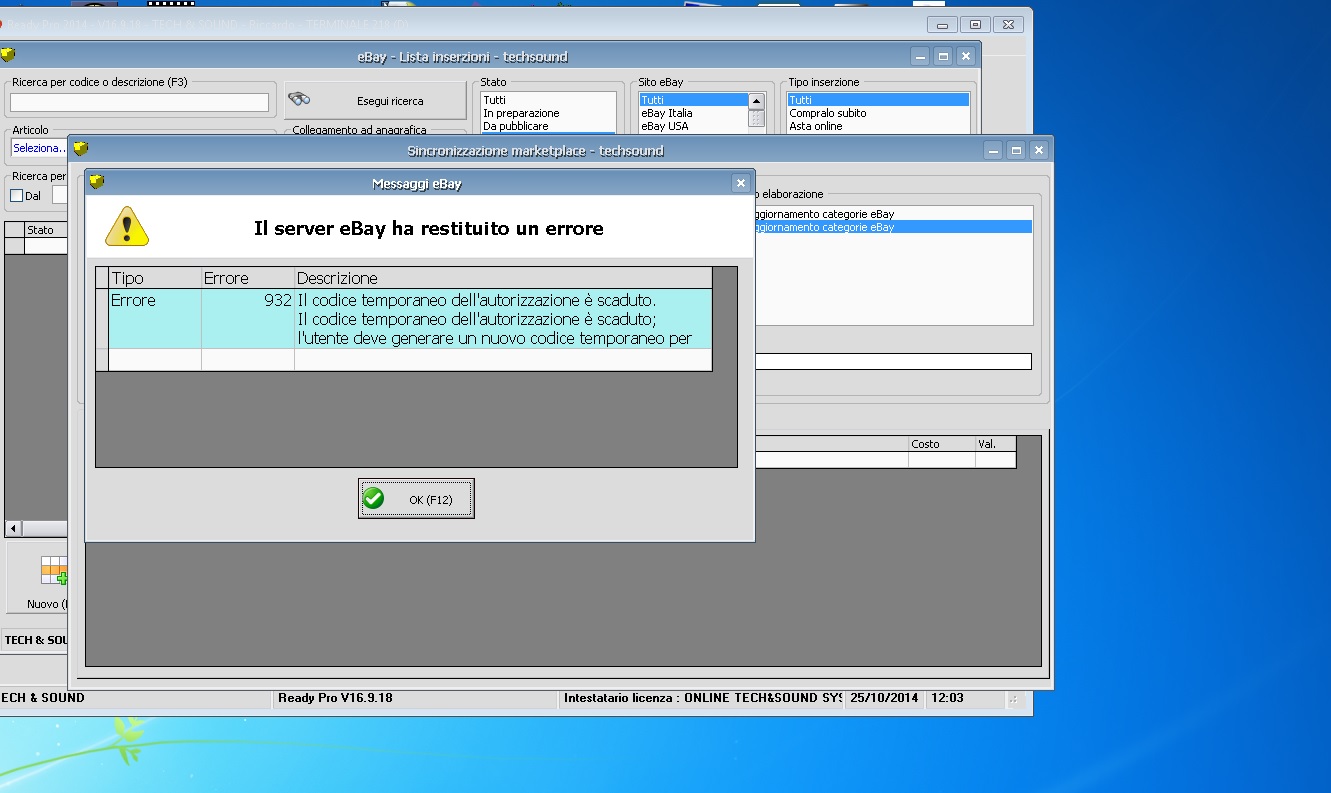Viewport: 1331px width, 793px height.
Task: Click the time '12:03' in the status bar
Action: pyautogui.click(x=947, y=698)
